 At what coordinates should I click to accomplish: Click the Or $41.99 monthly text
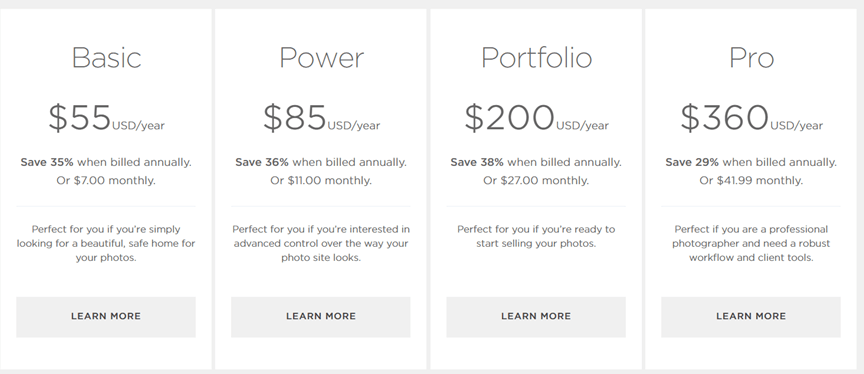click(x=751, y=181)
